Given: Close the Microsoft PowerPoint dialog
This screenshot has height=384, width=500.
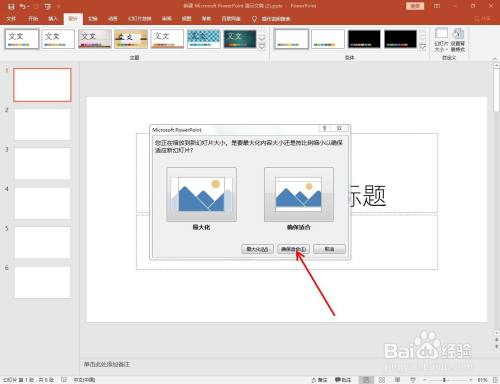Looking at the screenshot, I should click(x=339, y=128).
